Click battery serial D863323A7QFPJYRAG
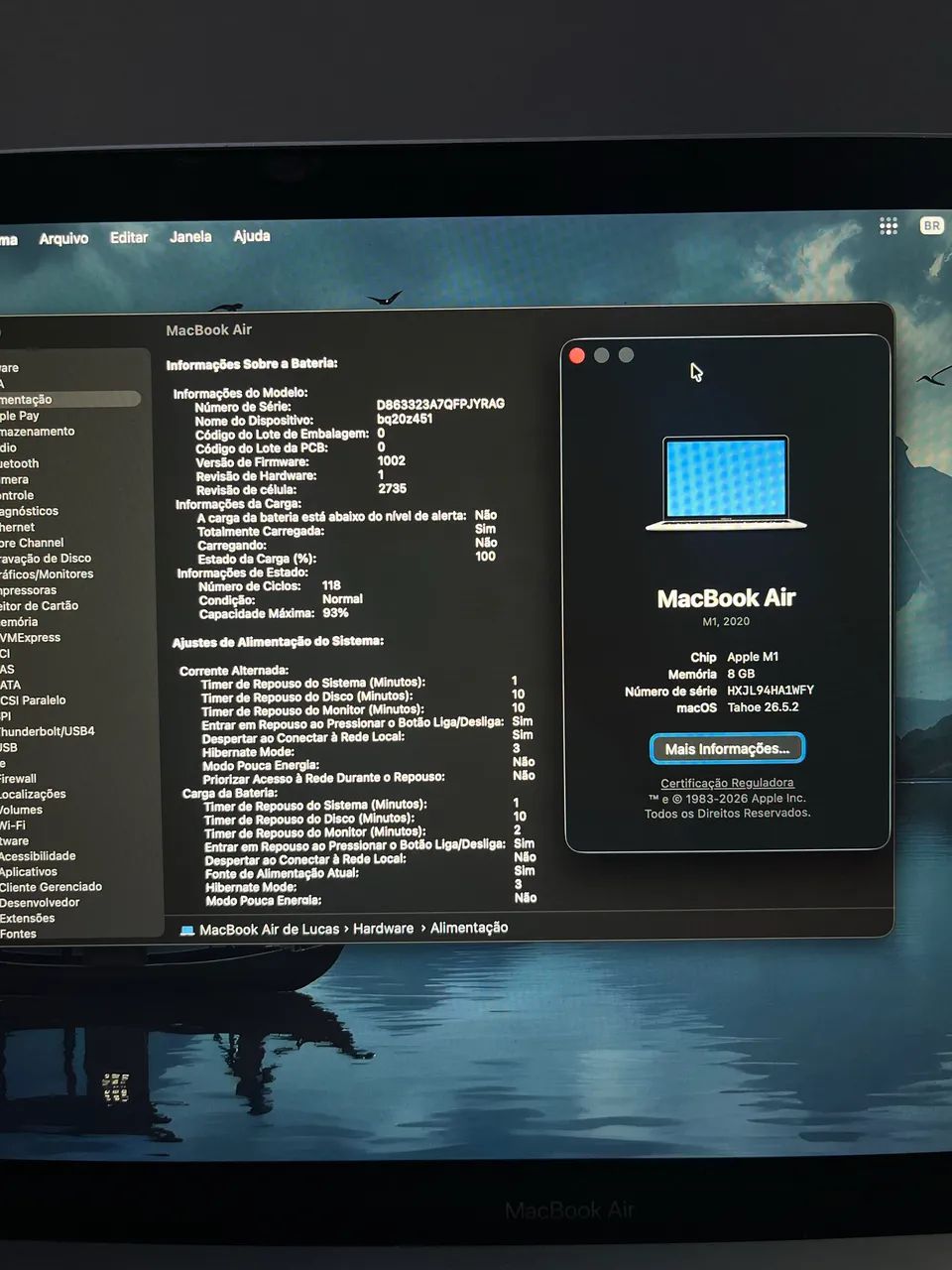This screenshot has width=952, height=1270. (x=440, y=405)
